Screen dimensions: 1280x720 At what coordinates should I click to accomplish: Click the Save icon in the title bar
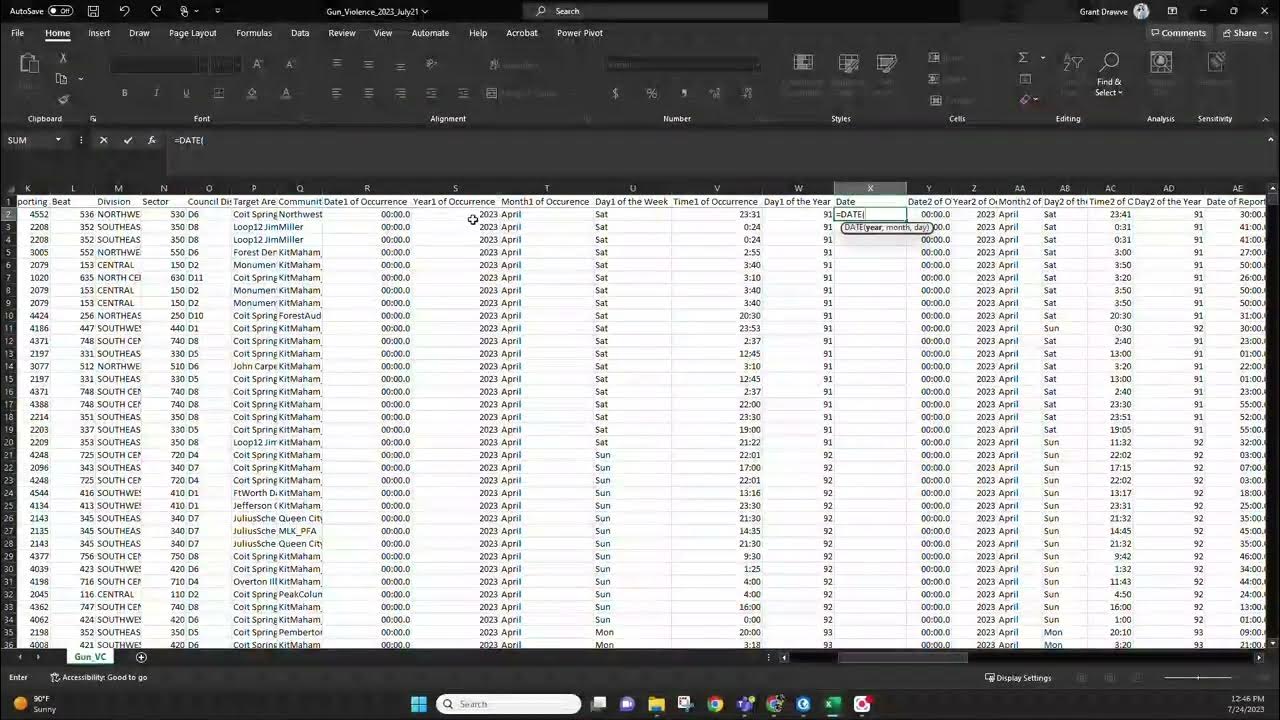93,11
